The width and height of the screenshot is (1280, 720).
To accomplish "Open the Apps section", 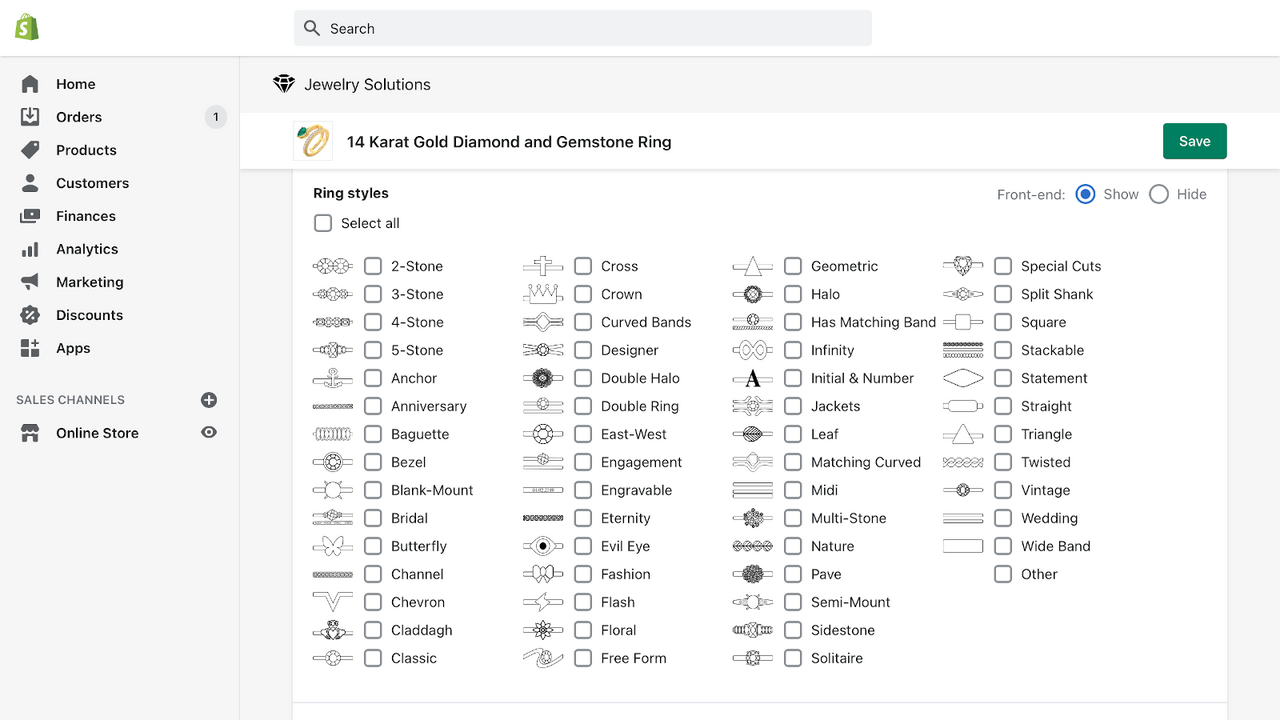I will pos(73,348).
